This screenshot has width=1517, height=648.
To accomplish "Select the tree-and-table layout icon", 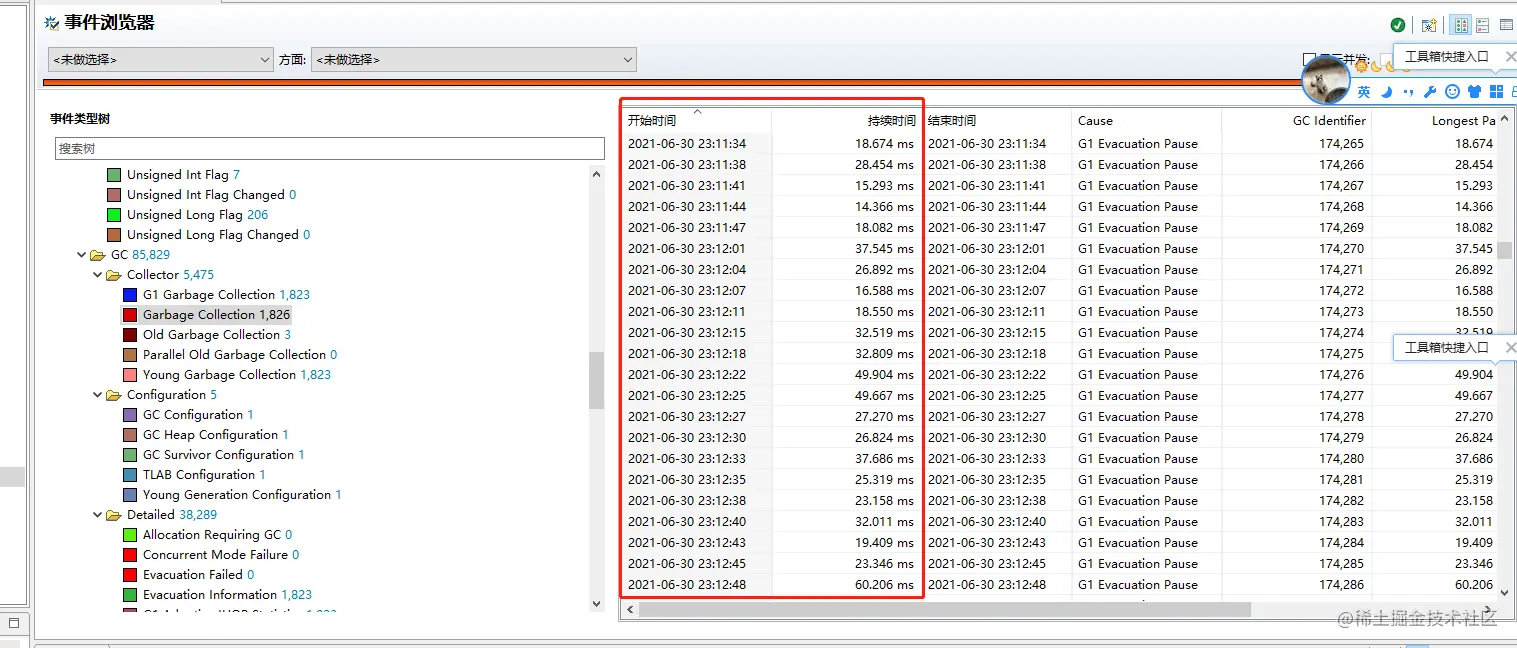I will click(x=1461, y=25).
